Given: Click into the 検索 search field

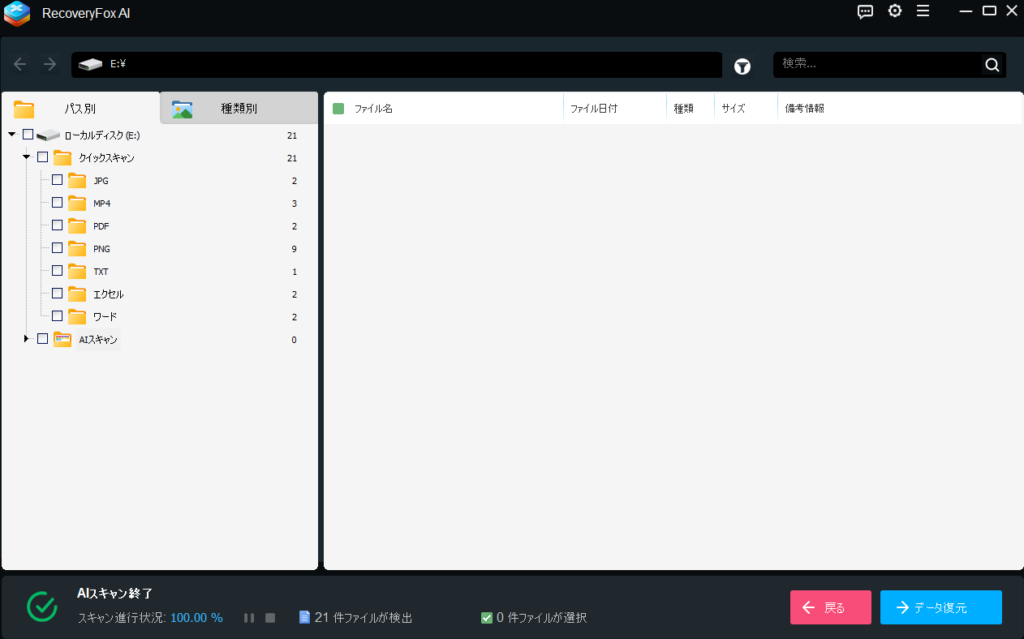Looking at the screenshot, I should [x=875, y=65].
